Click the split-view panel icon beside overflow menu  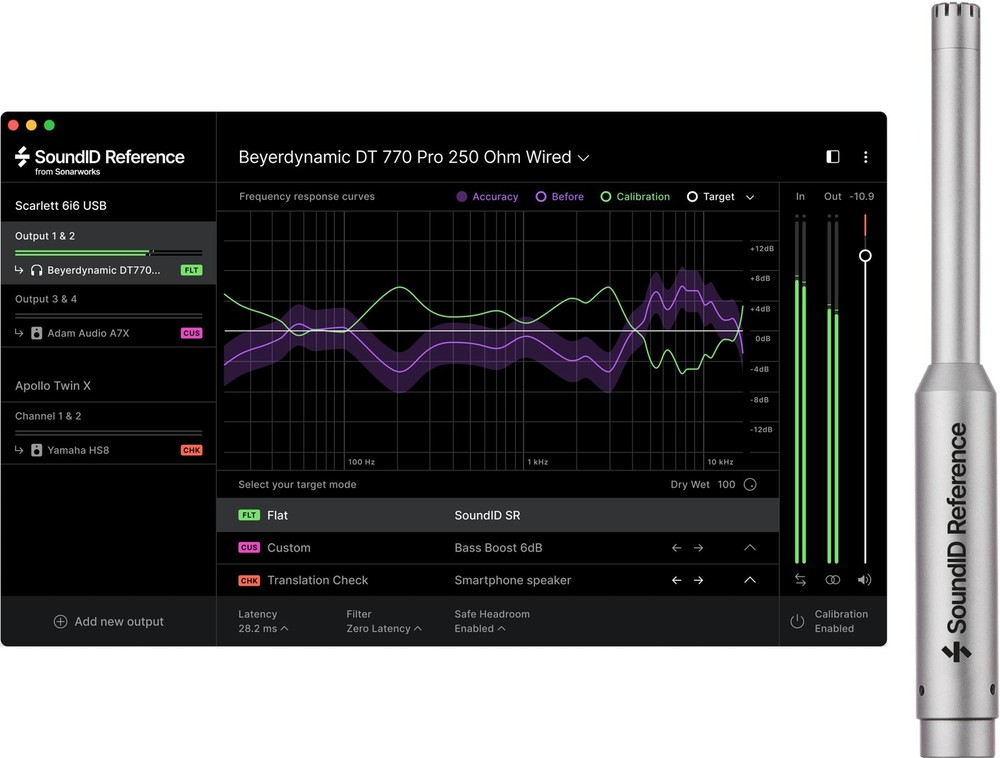coord(832,157)
